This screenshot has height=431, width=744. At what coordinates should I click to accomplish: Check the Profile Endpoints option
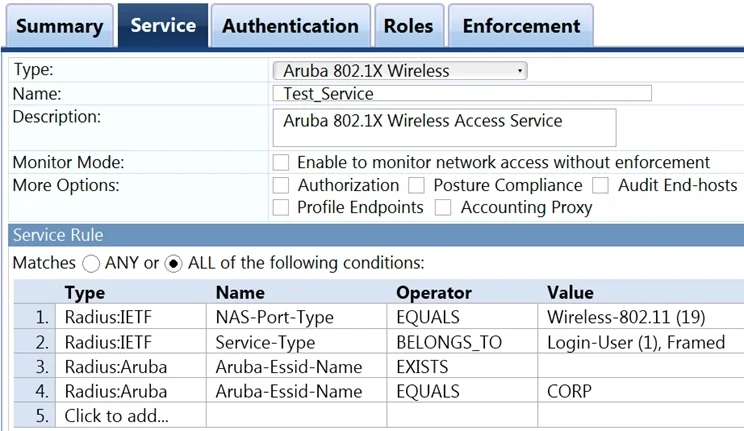coord(281,207)
